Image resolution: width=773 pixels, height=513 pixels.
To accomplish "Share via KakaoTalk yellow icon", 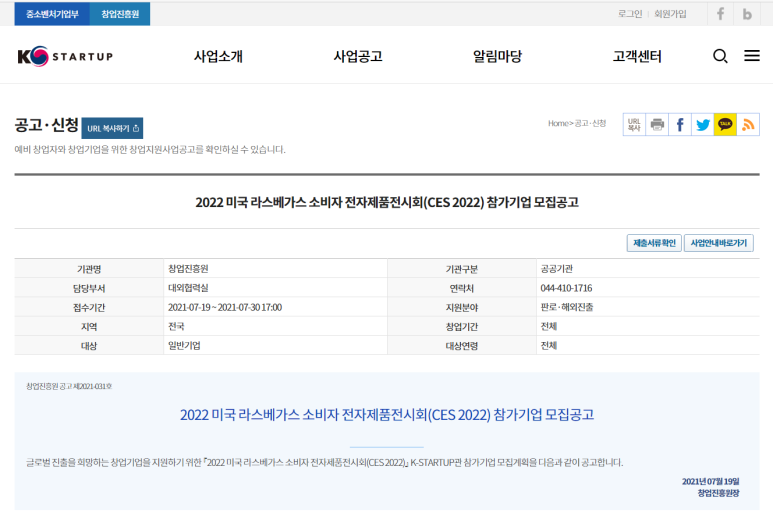I will point(725,125).
